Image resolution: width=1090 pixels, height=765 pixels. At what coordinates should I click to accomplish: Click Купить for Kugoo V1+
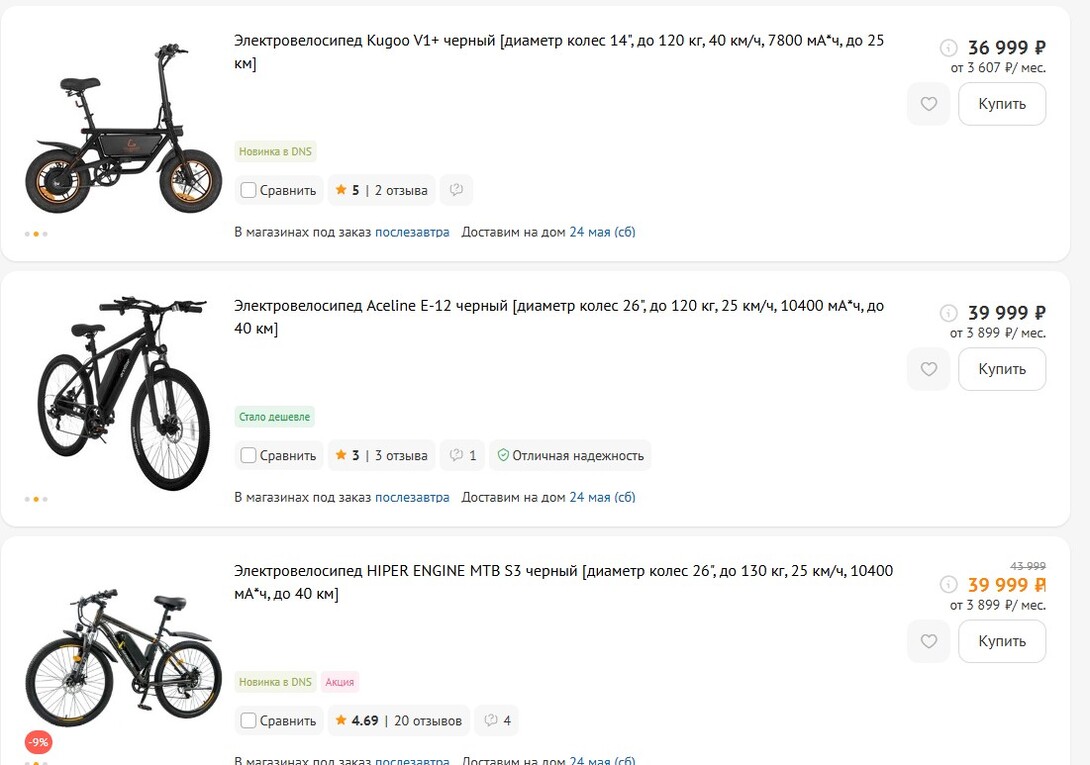pos(1002,104)
